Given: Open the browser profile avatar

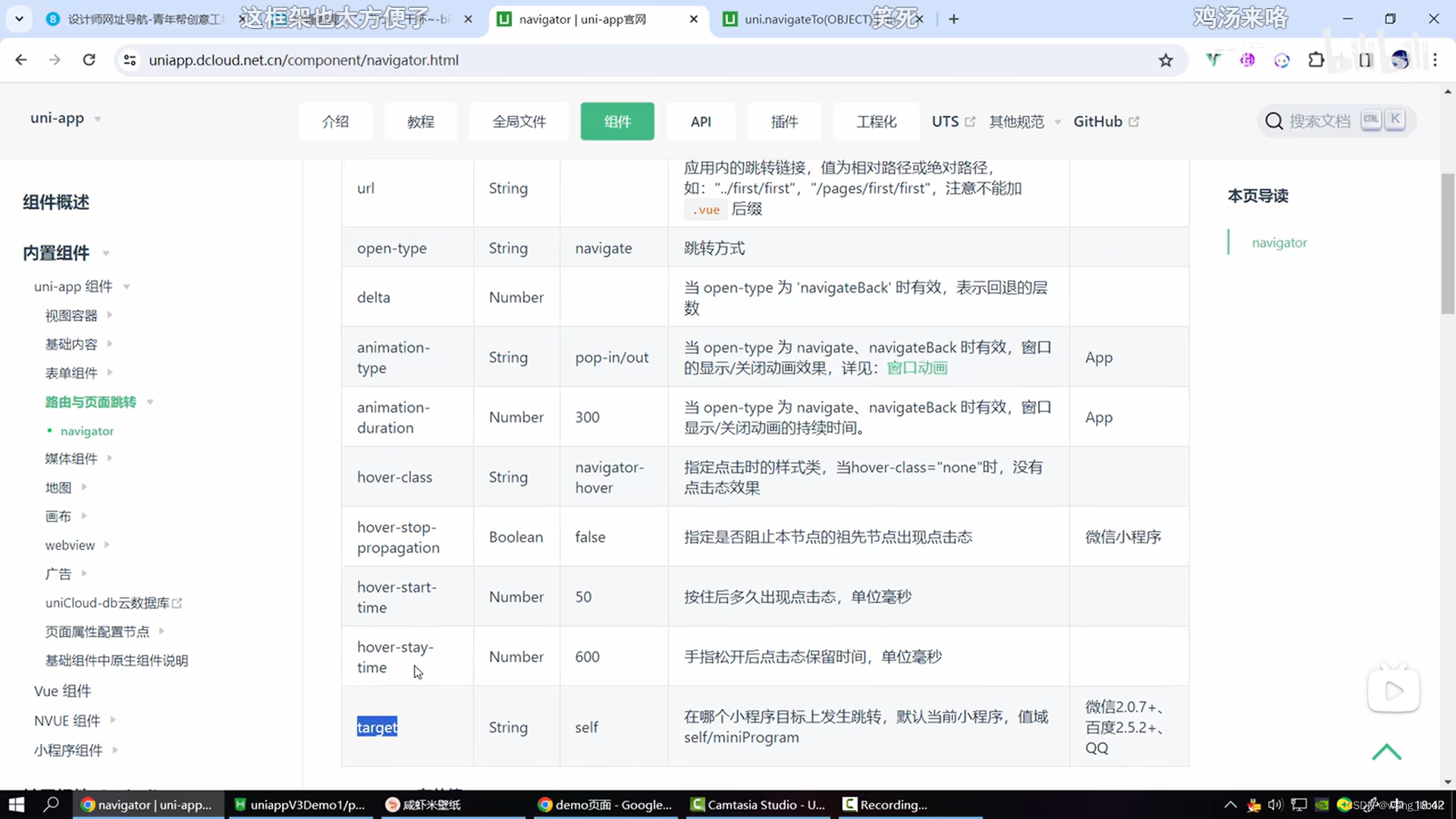Looking at the screenshot, I should 1400,60.
